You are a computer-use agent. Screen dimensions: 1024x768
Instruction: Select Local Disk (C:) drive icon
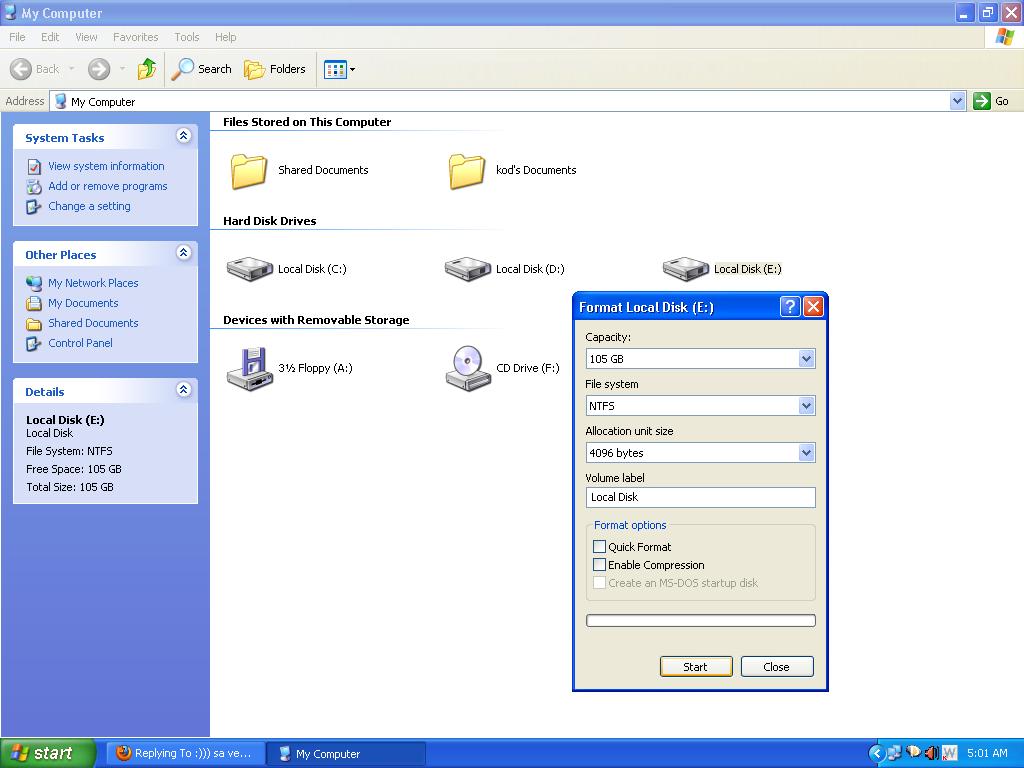(x=249, y=268)
